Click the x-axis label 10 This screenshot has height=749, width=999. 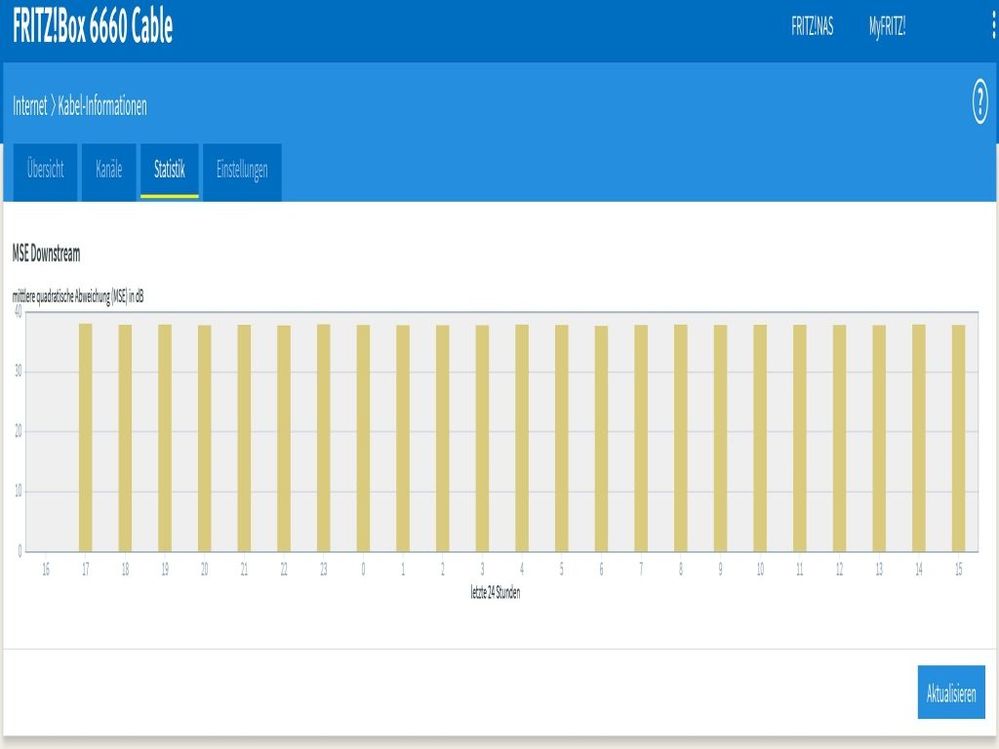coord(760,569)
